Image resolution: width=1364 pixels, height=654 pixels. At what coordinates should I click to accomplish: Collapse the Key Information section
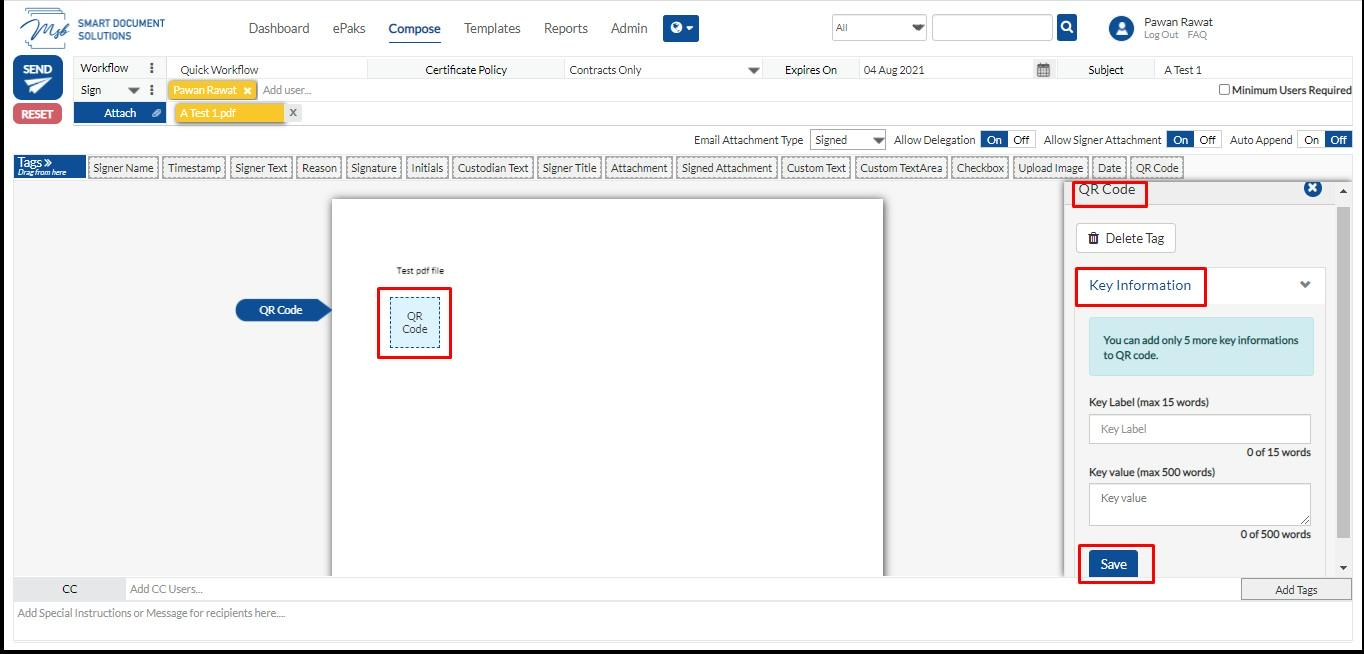coord(1305,285)
